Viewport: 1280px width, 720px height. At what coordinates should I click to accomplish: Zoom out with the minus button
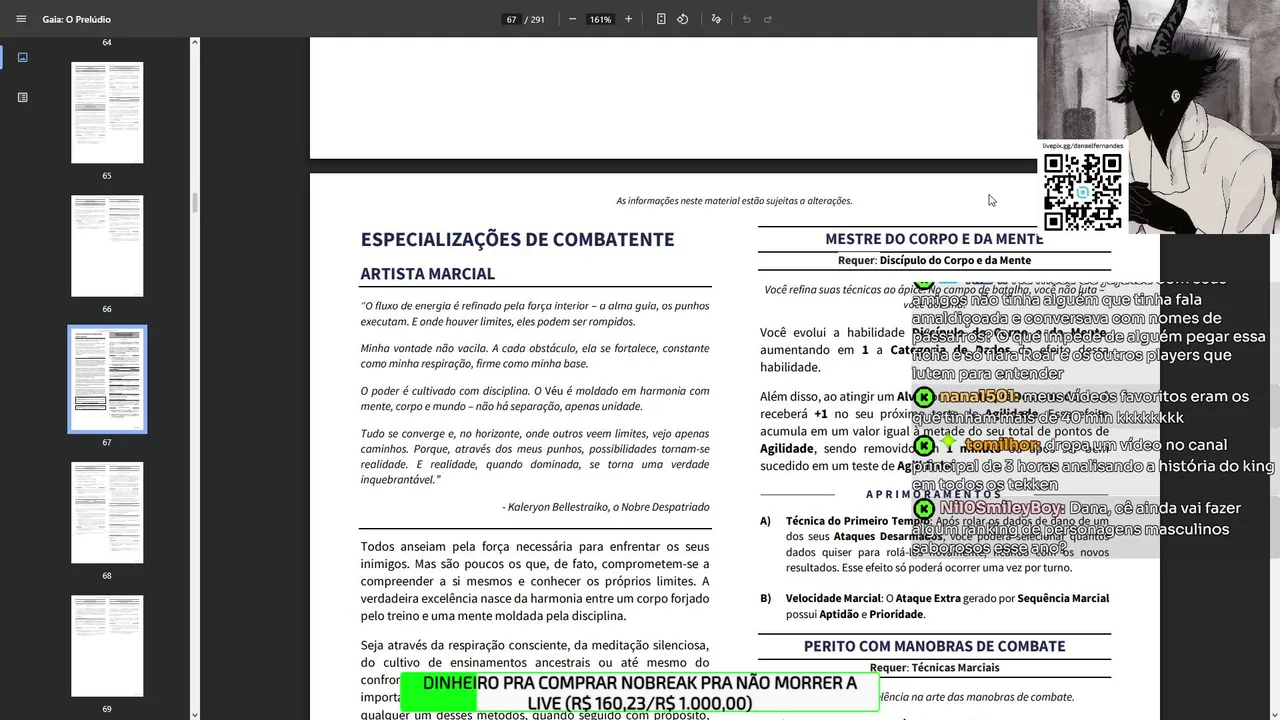pos(572,19)
